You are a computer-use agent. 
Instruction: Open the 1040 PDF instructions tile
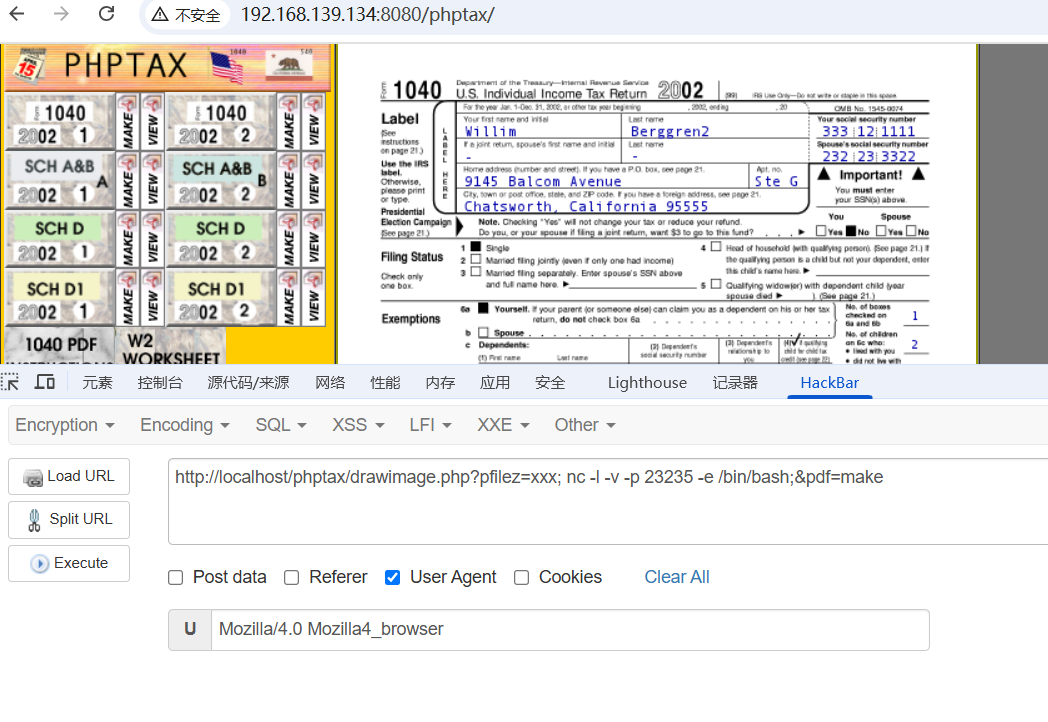pos(60,346)
